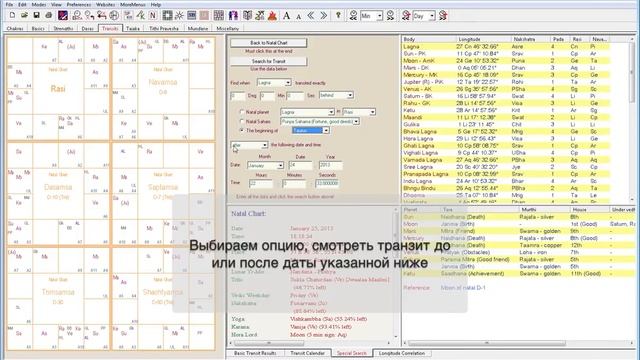The width and height of the screenshot is (640, 360).
Task: Select the Natal Saham radio button
Action: click(242, 121)
